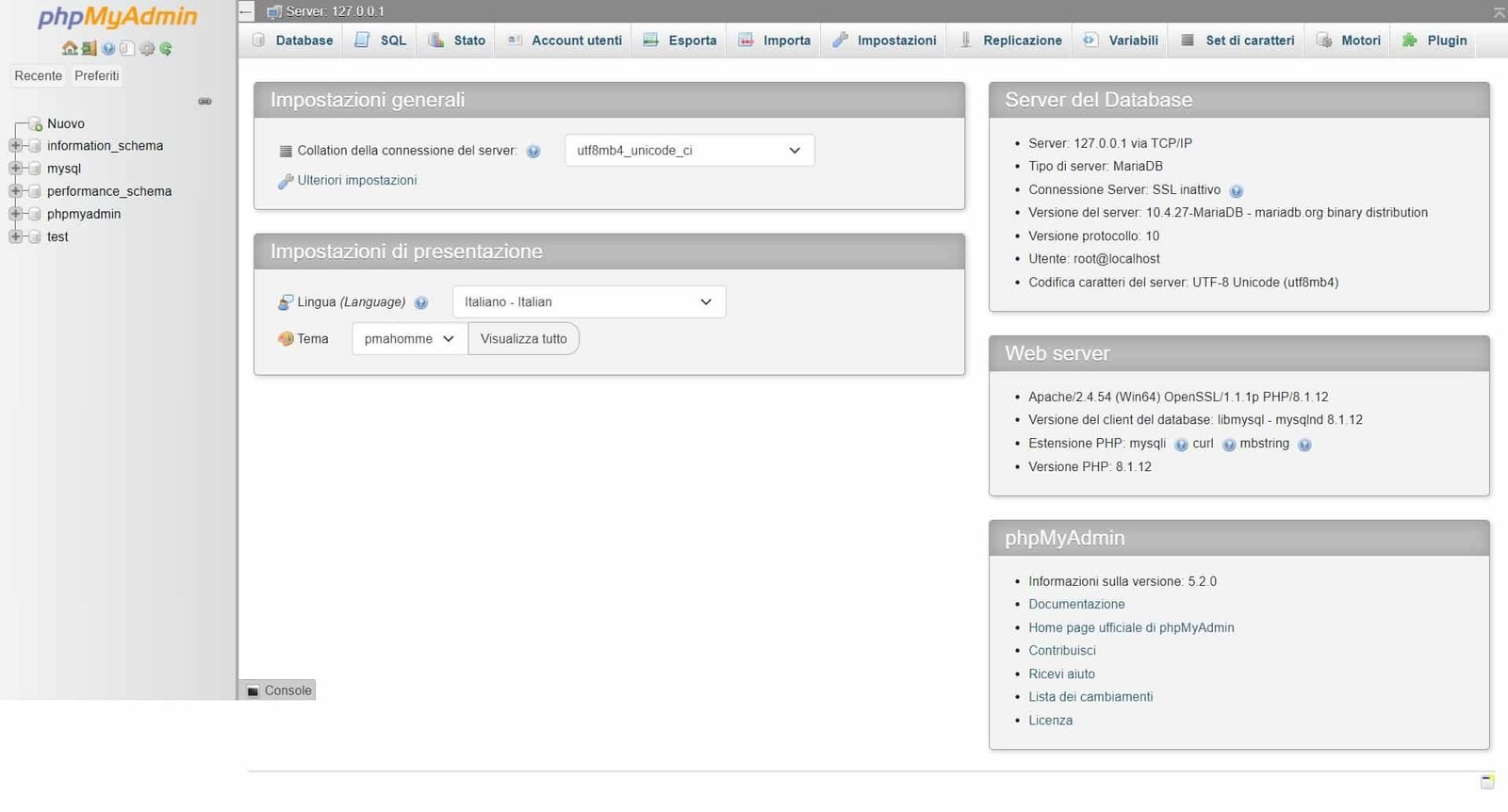Click the logout (empty session) icon
1508x812 pixels.
coord(89,48)
